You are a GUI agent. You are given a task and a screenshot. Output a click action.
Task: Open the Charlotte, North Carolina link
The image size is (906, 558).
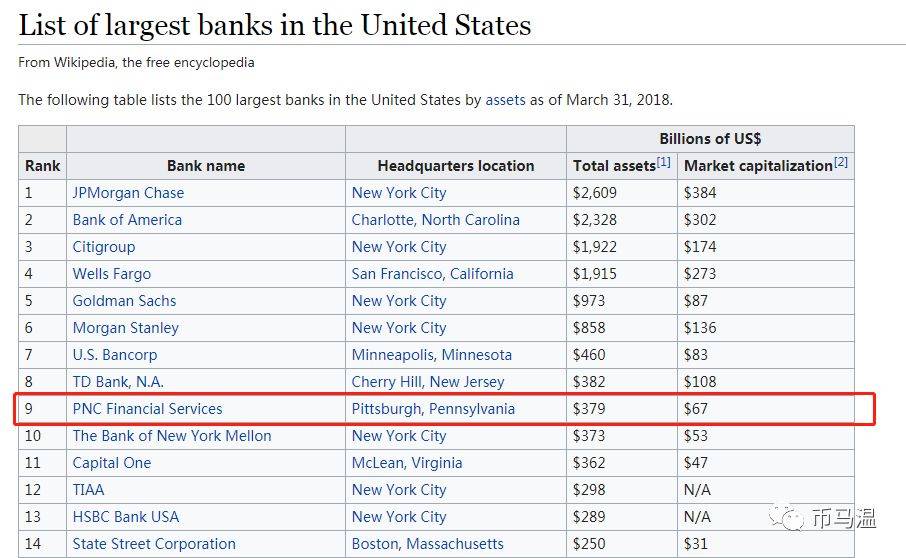[x=435, y=220]
